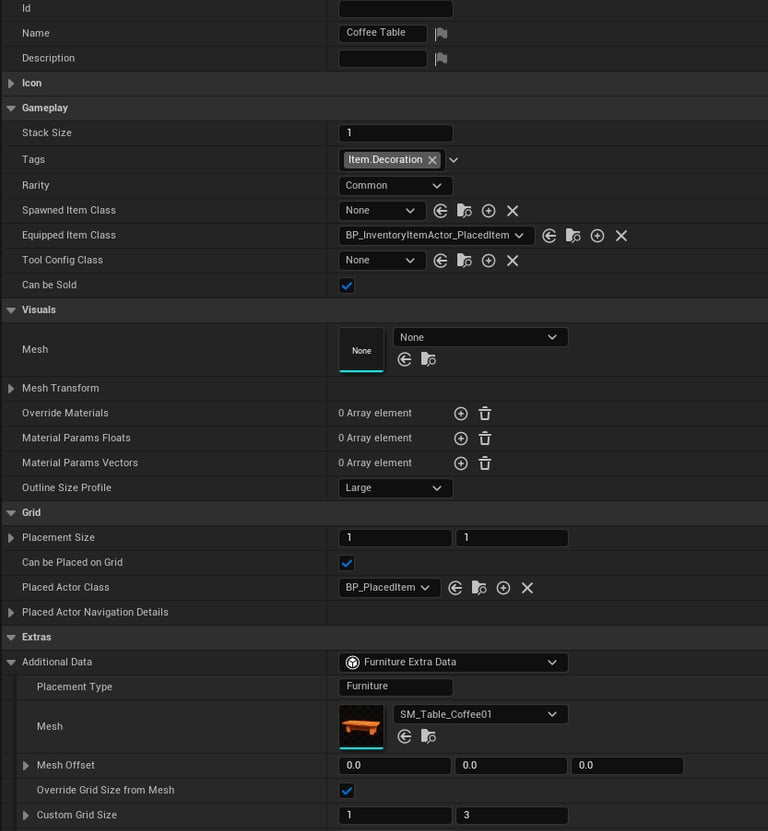This screenshot has height=831, width=768.
Task: Collapse the Gameplay section
Action: (11, 109)
